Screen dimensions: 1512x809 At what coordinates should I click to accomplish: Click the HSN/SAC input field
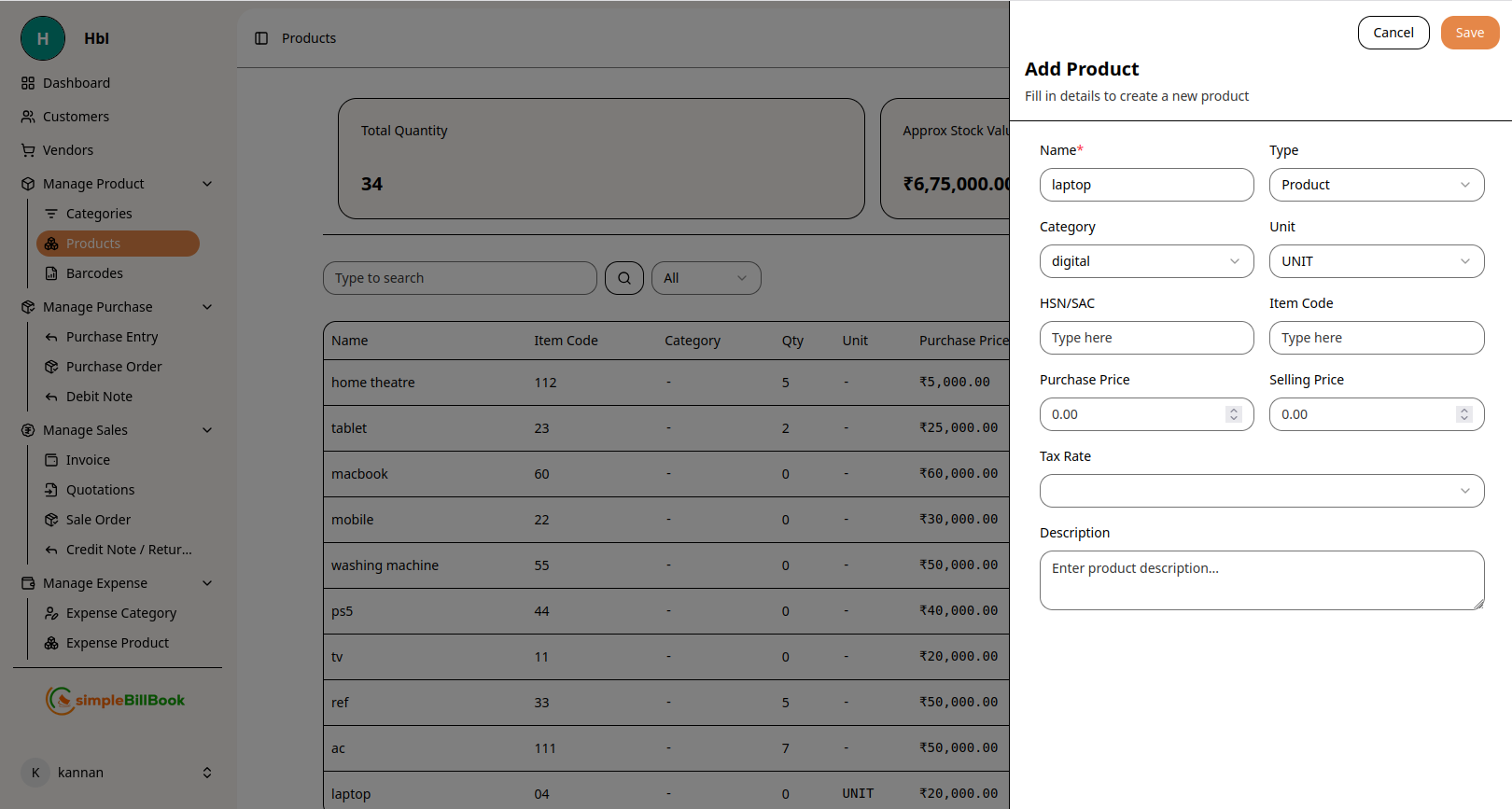[x=1146, y=338]
